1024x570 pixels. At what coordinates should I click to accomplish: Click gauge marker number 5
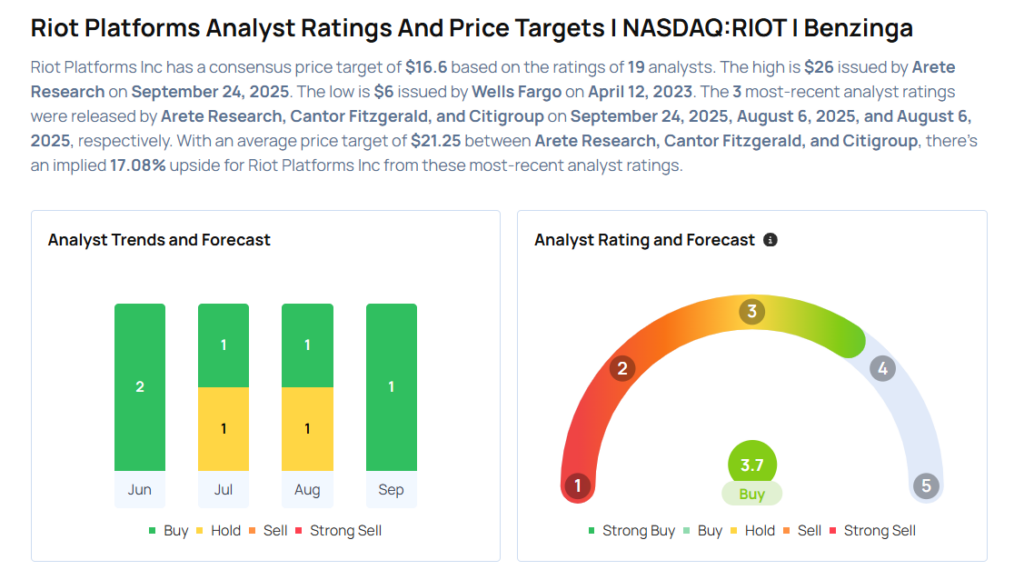pos(926,487)
